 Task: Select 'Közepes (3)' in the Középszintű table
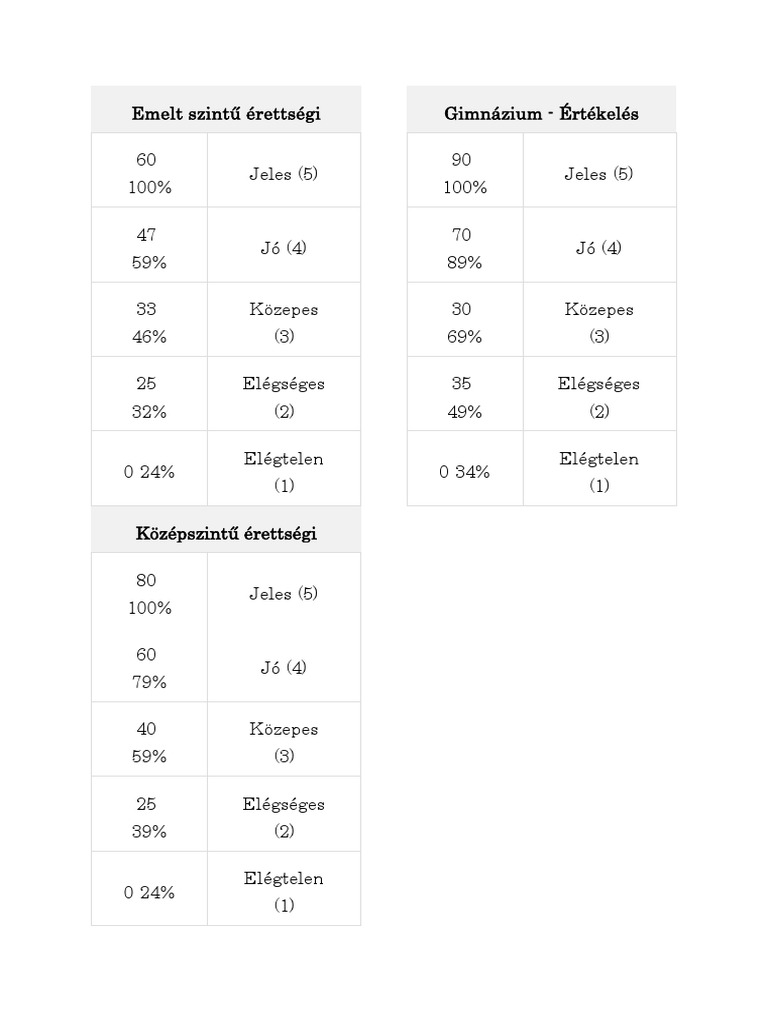(x=284, y=743)
